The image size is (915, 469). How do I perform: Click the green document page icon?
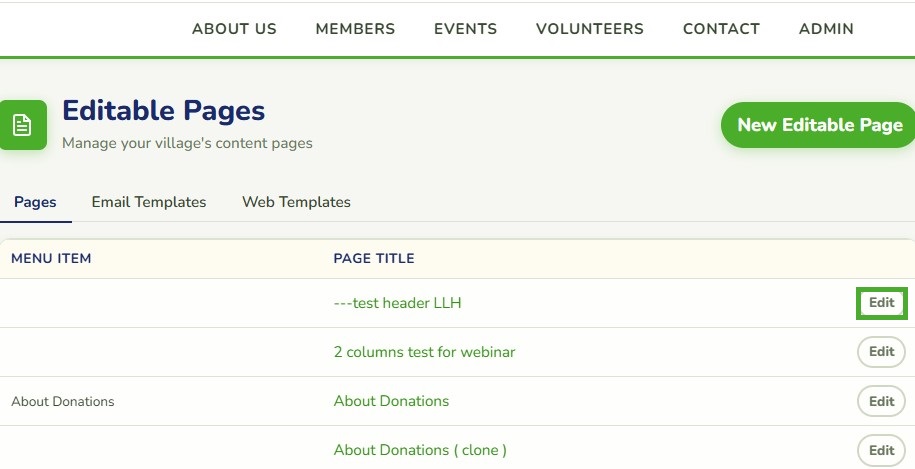[x=23, y=125]
